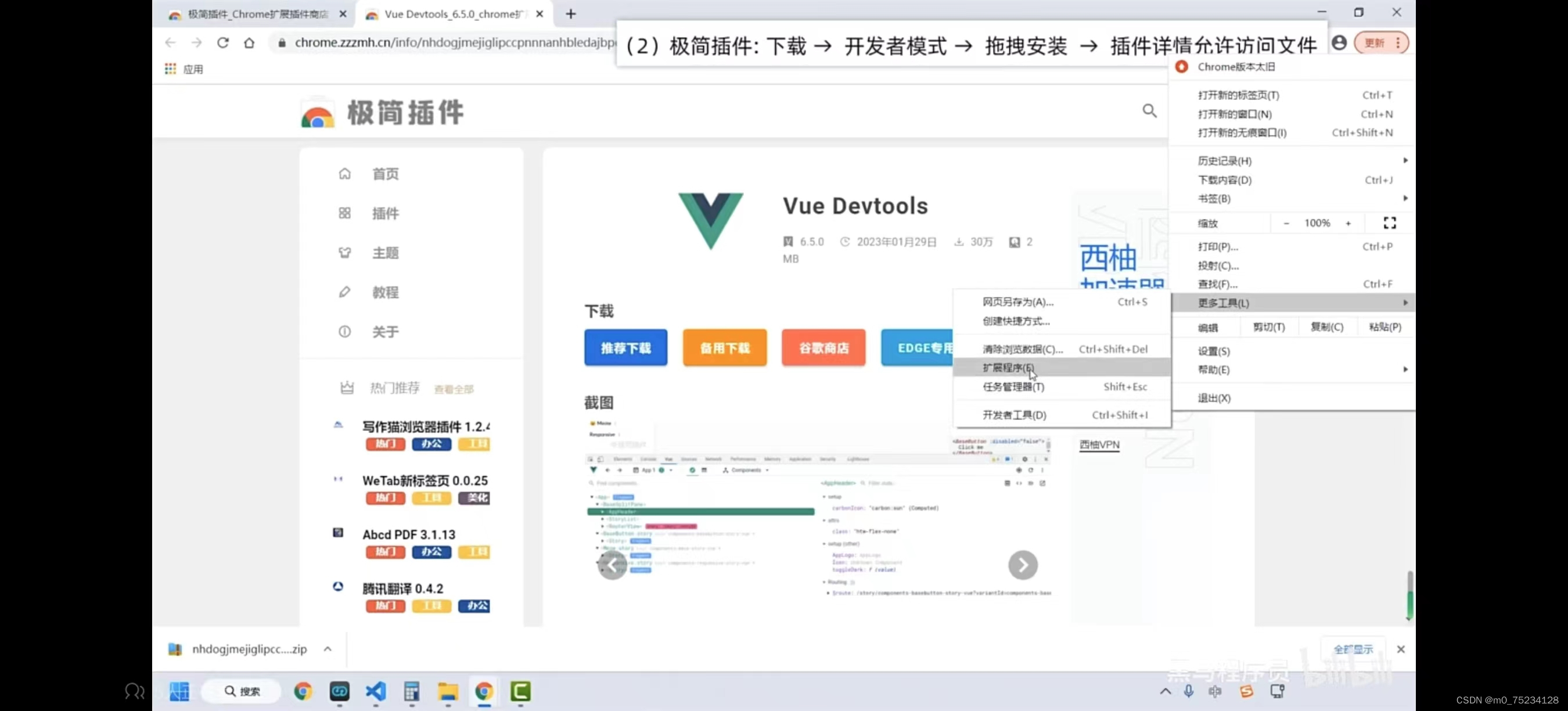Screen dimensions: 1568x711
Task: Open 设置(S) from Chrome menu
Action: tap(1292, 351)
